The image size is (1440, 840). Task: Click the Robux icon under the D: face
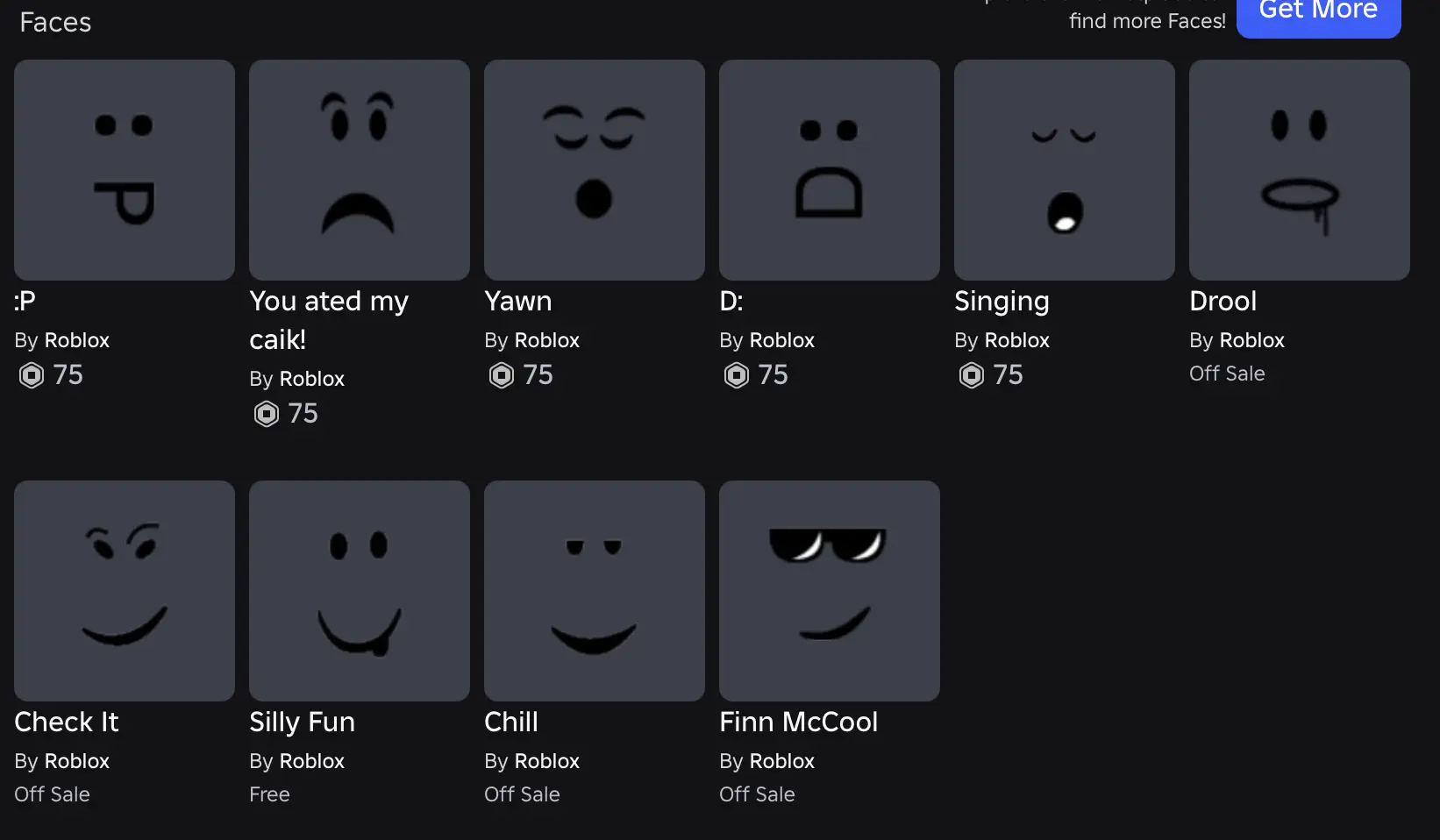pyautogui.click(x=737, y=375)
